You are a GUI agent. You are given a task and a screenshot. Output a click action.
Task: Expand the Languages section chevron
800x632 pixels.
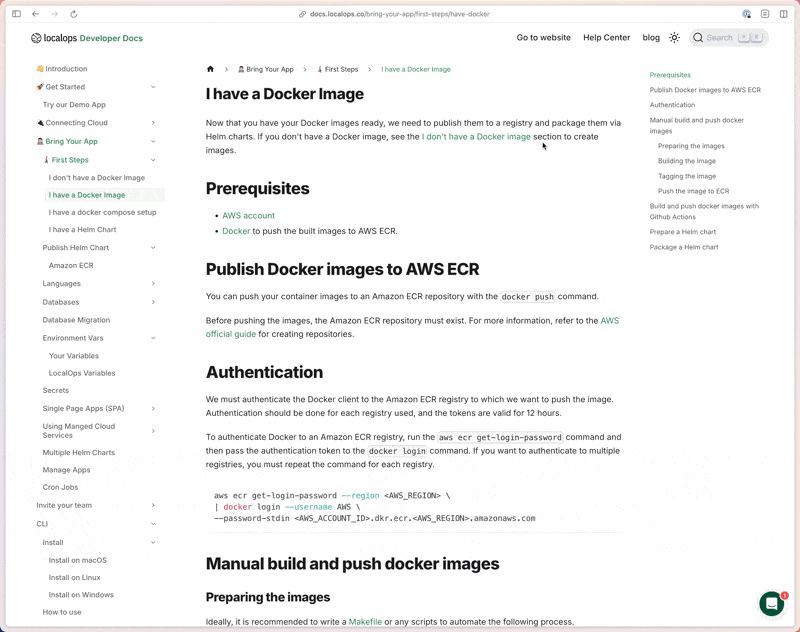point(153,284)
